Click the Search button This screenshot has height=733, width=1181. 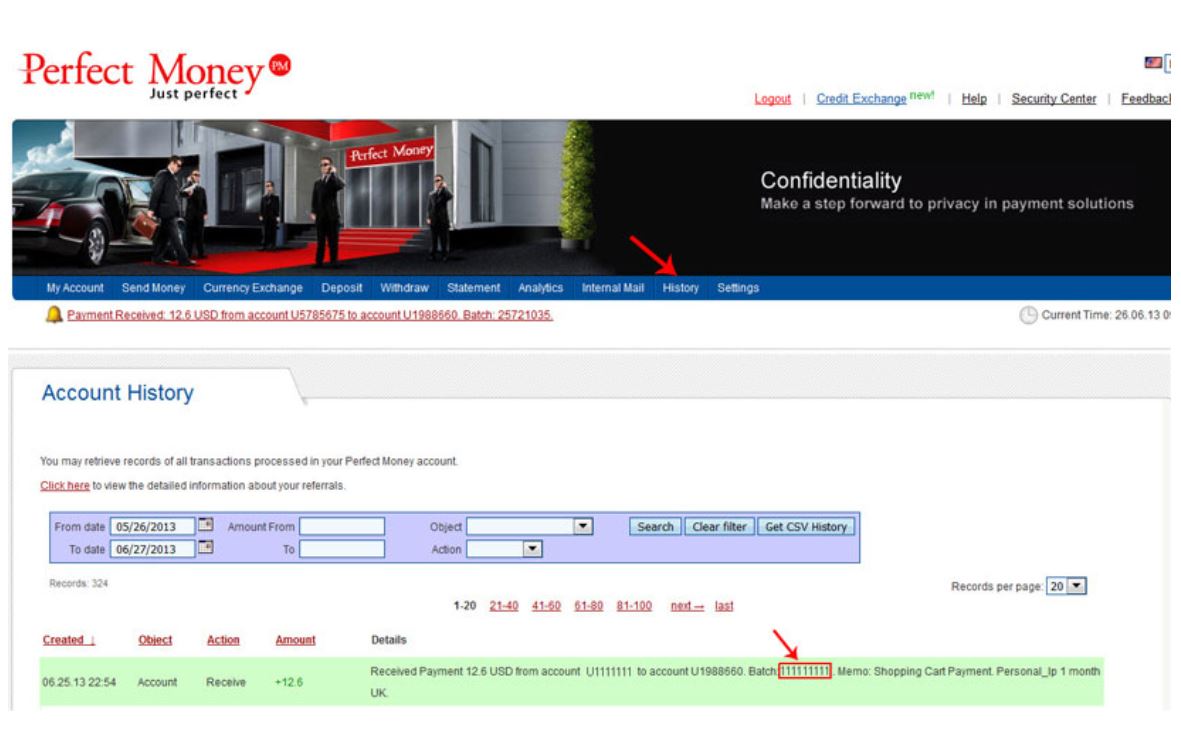(x=655, y=527)
